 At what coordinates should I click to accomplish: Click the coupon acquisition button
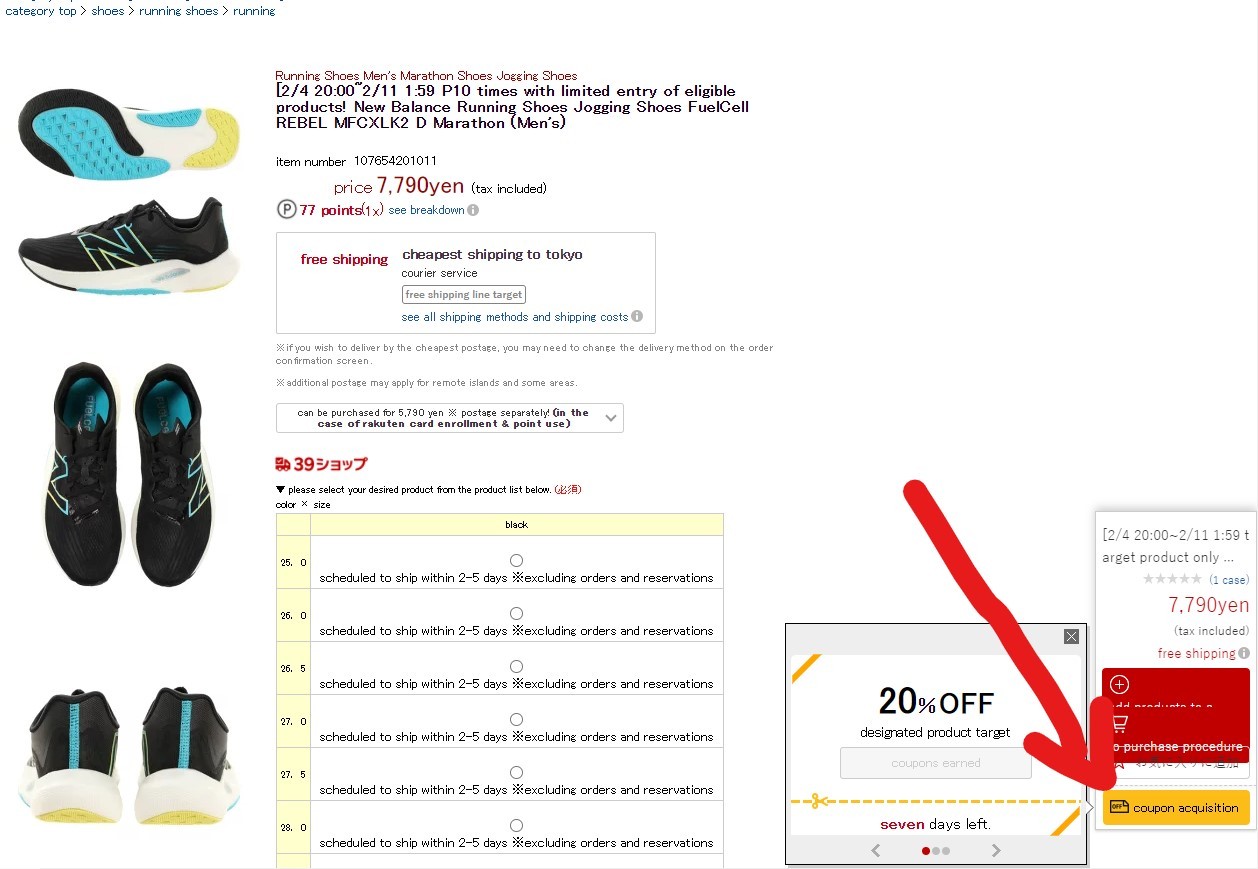(1176, 808)
